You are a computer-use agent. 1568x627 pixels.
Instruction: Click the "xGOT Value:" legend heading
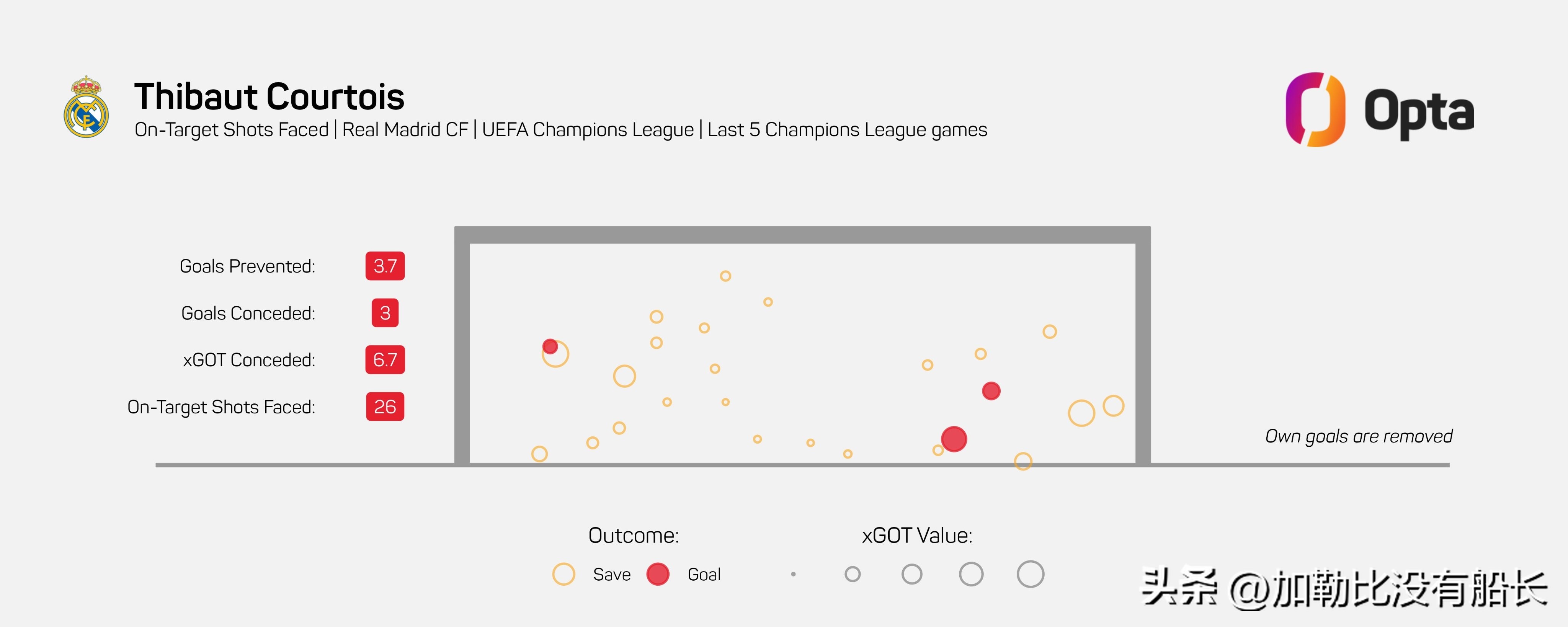coord(917,535)
